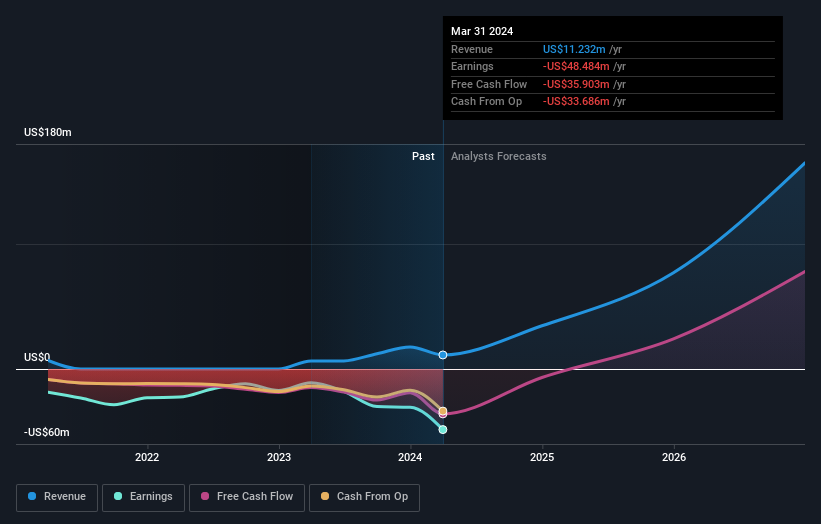Click the orange Cash From Op legend dot
821x524 pixels.
(x=325, y=496)
